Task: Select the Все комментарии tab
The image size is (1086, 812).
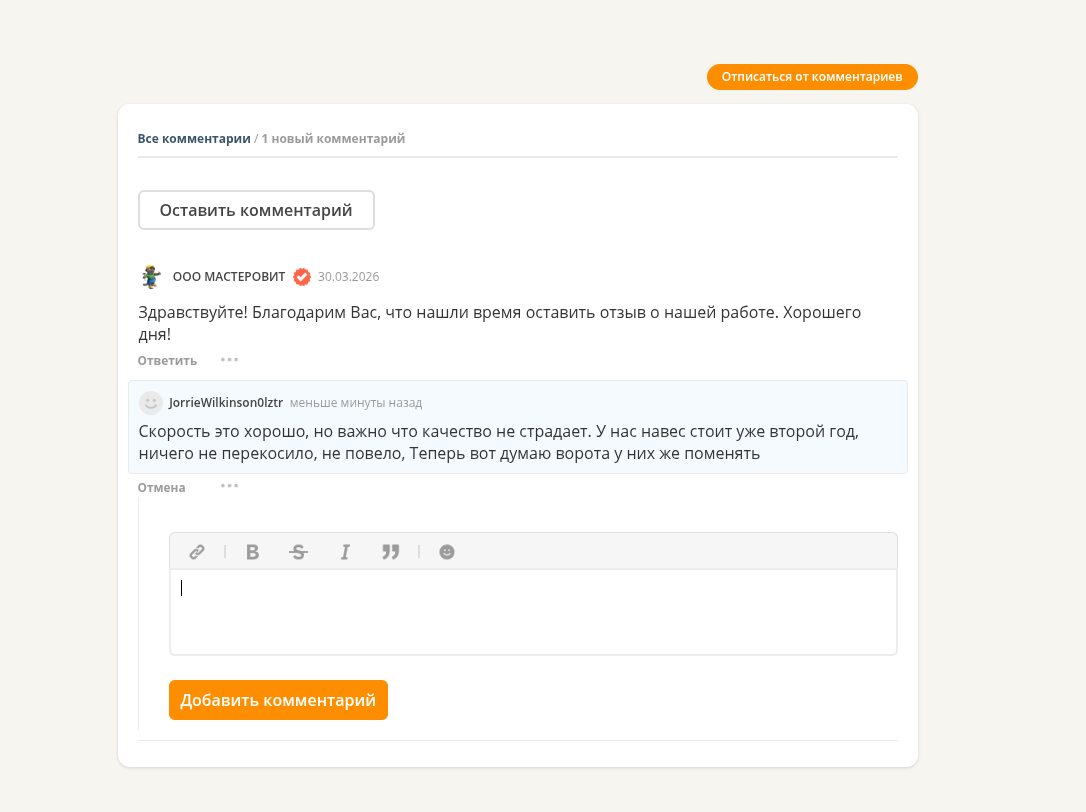Action: pyautogui.click(x=194, y=139)
